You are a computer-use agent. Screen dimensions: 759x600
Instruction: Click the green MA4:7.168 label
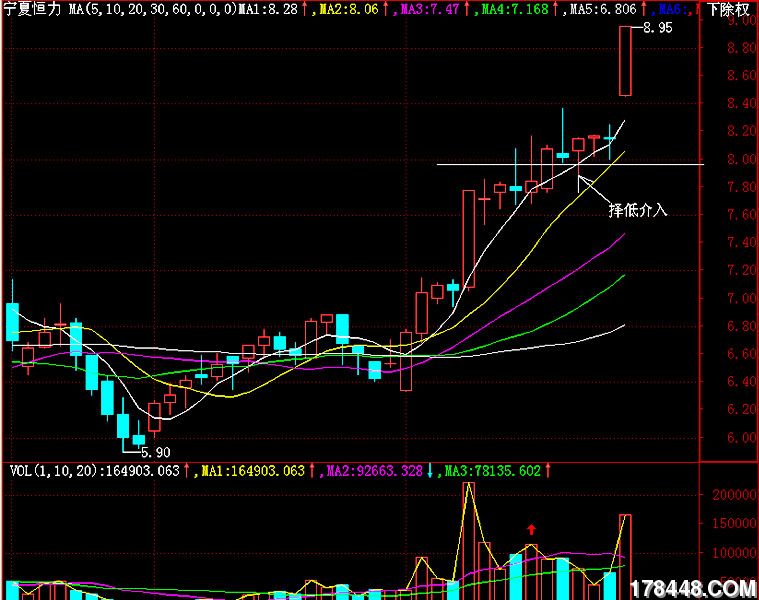click(x=515, y=9)
